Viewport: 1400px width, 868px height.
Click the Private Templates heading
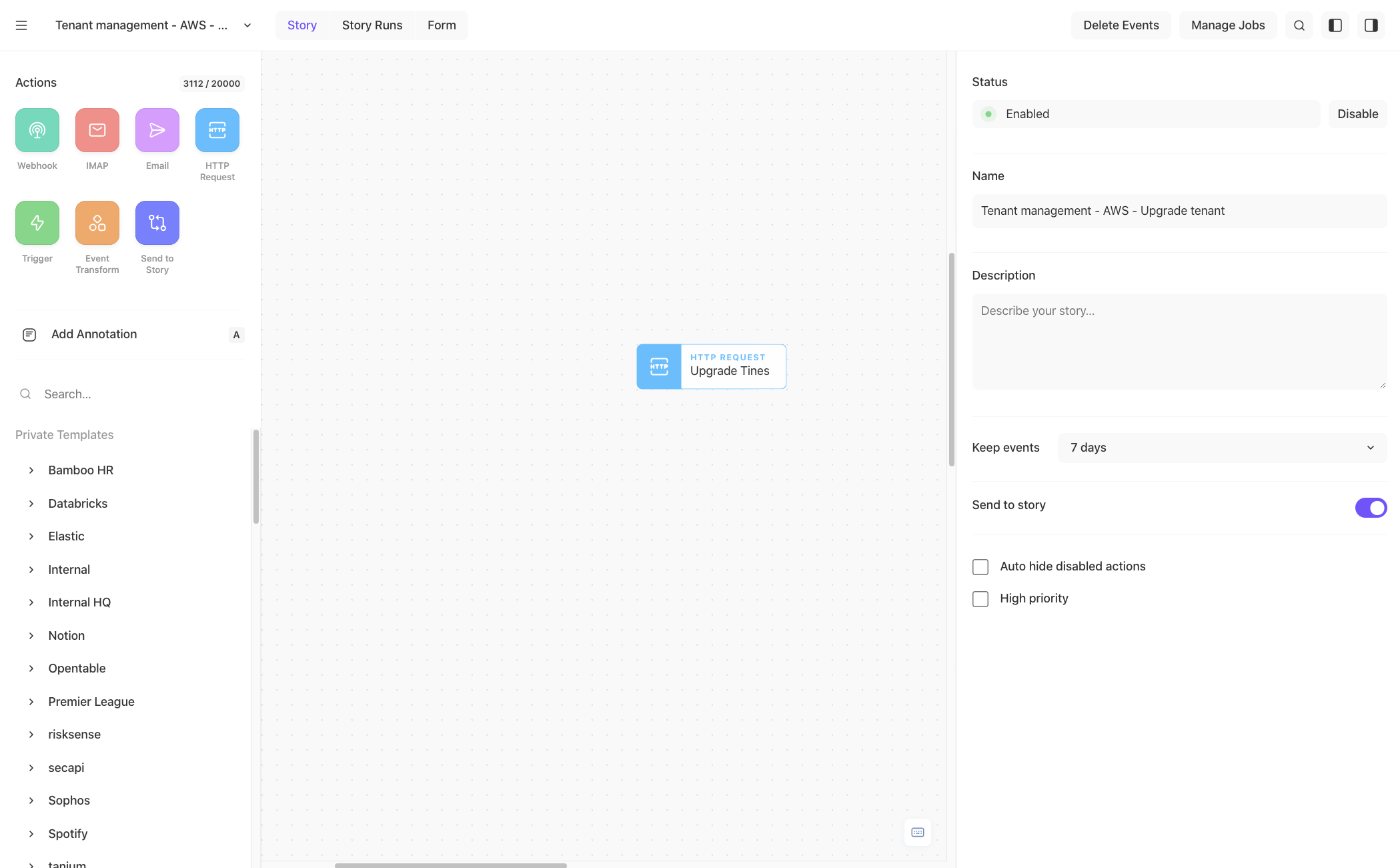click(x=65, y=435)
